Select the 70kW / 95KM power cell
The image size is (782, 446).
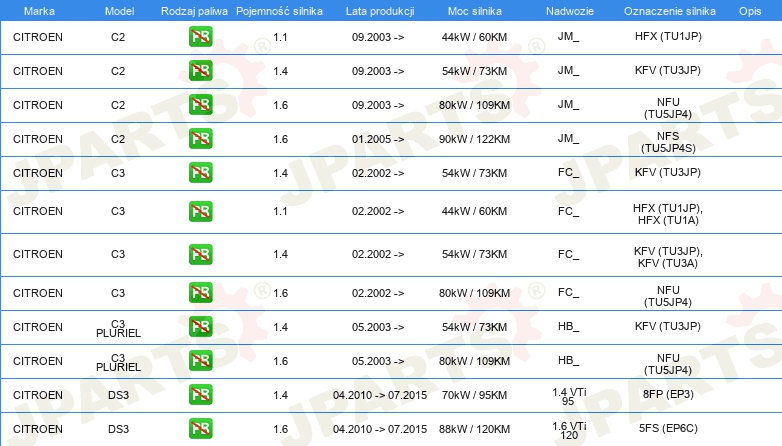click(474, 395)
